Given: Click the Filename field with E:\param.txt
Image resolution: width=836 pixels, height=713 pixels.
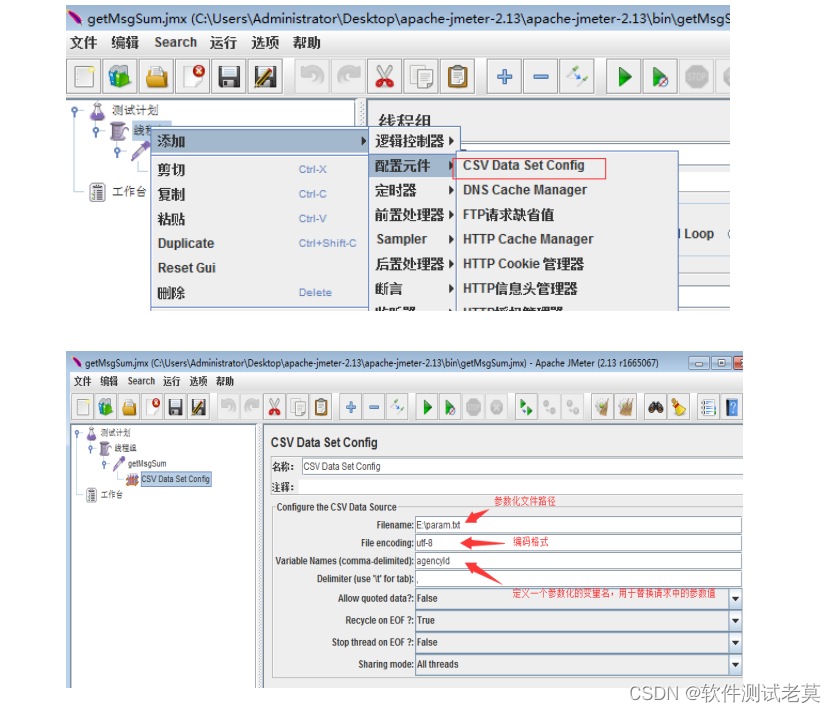Looking at the screenshot, I should tap(578, 525).
